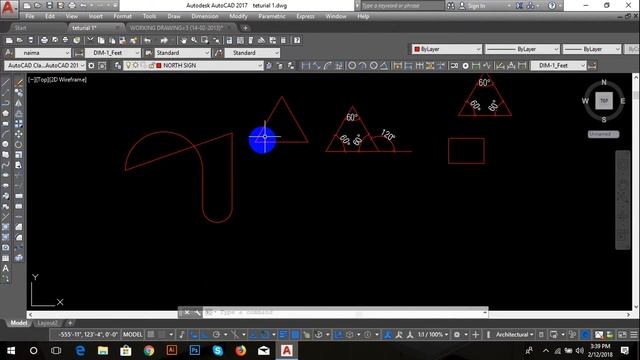
Task: Open DIM-1_Feet dropdown in Styles toolbar
Action: [x=113, y=53]
